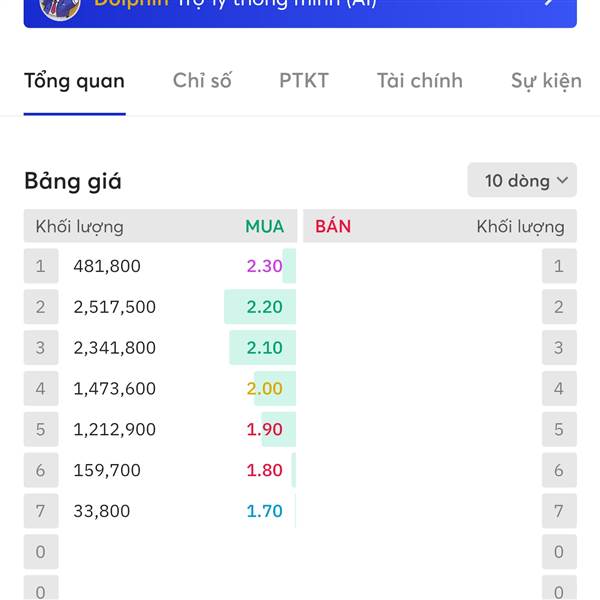Tap the red 1.90 buy price
The width and height of the screenshot is (600, 600).
click(264, 429)
